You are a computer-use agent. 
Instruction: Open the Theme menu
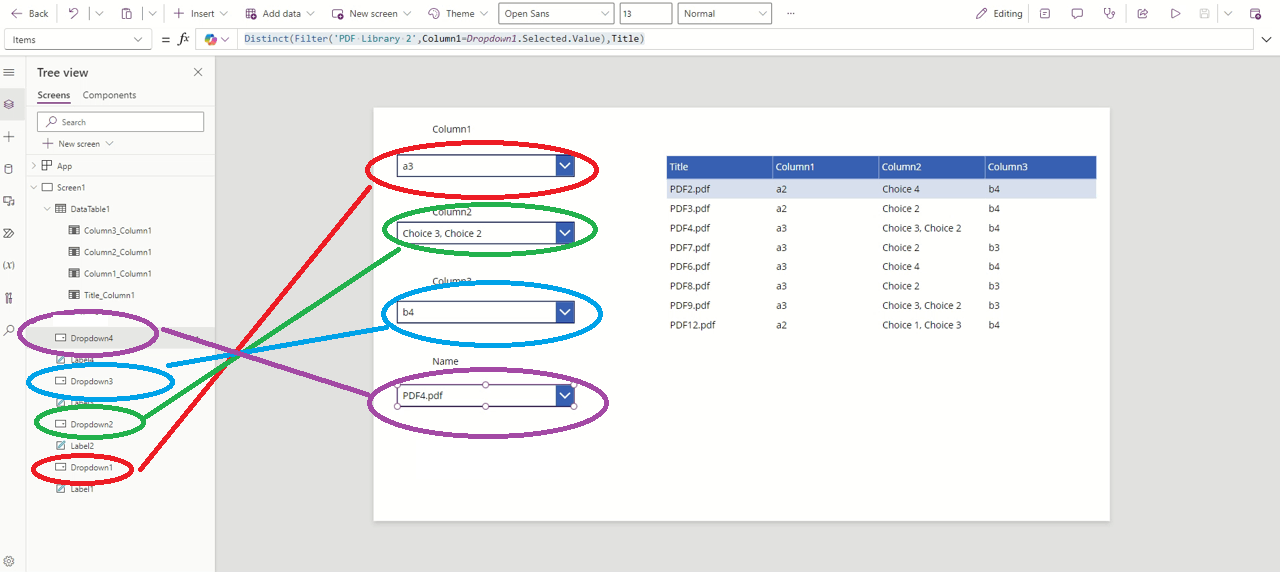(458, 14)
